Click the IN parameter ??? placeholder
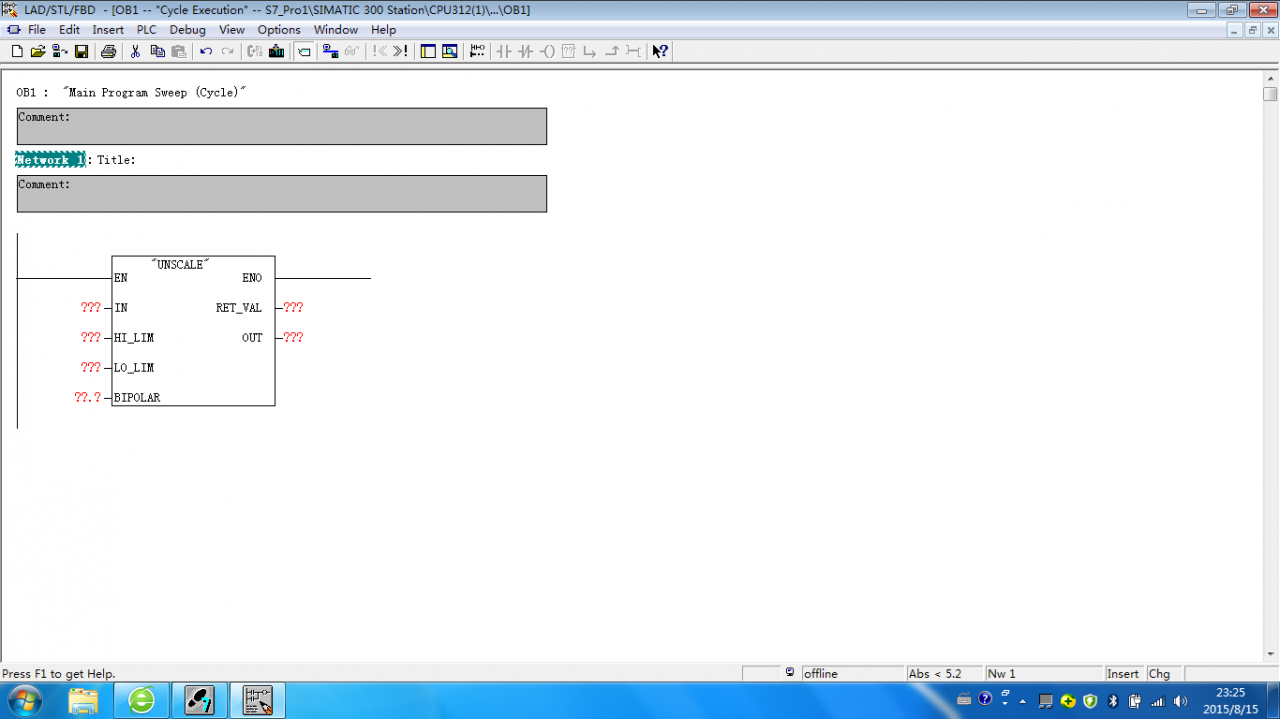 click(91, 308)
